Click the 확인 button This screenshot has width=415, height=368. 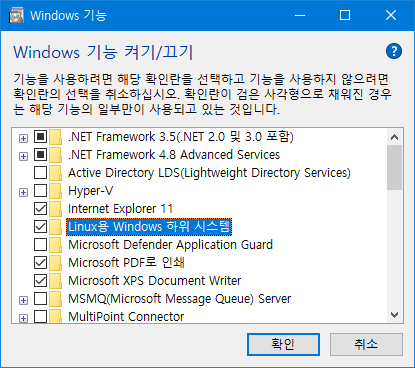point(283,344)
